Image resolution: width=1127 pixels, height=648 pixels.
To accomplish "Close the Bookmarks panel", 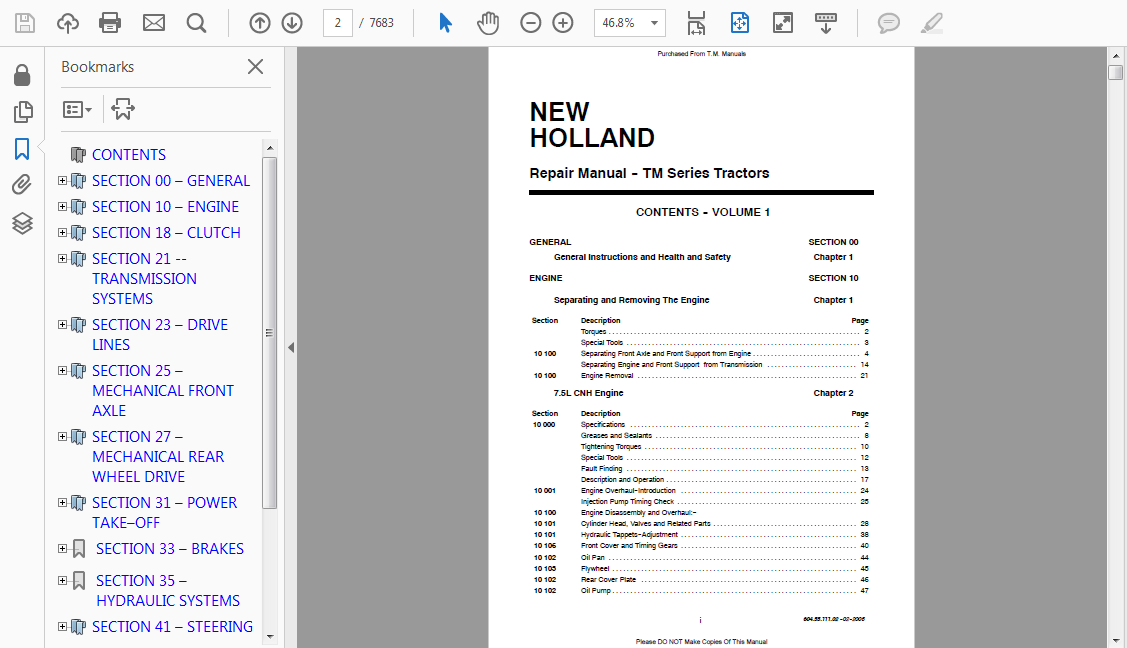I will (x=255, y=67).
